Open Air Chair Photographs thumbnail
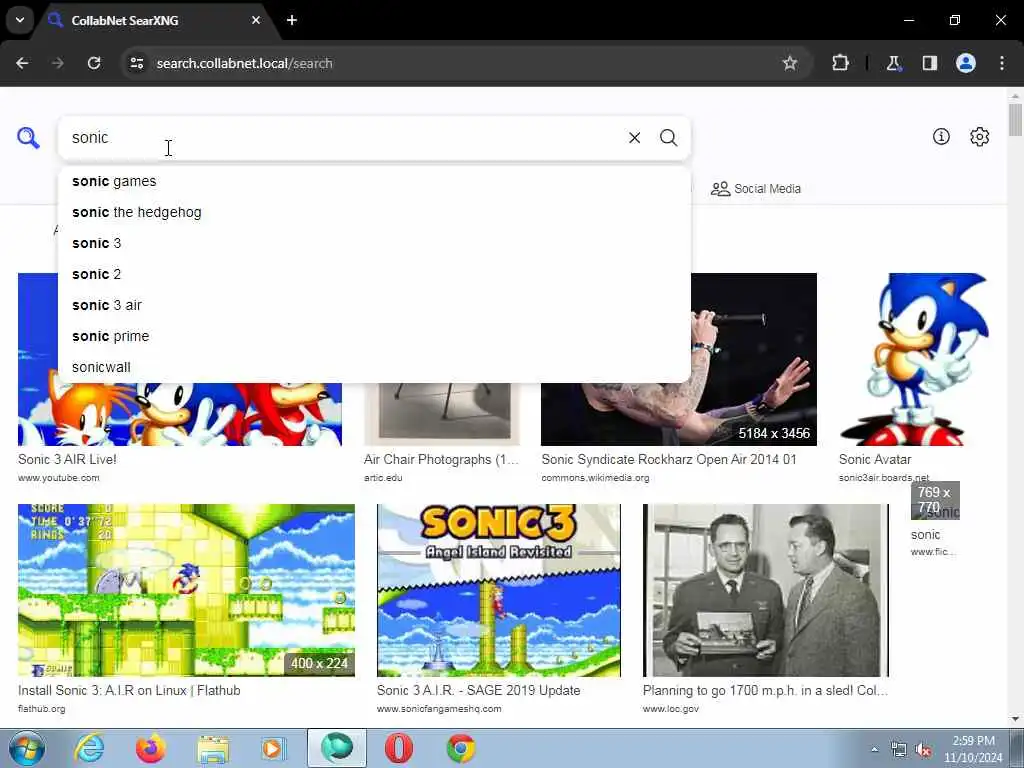 (441, 414)
